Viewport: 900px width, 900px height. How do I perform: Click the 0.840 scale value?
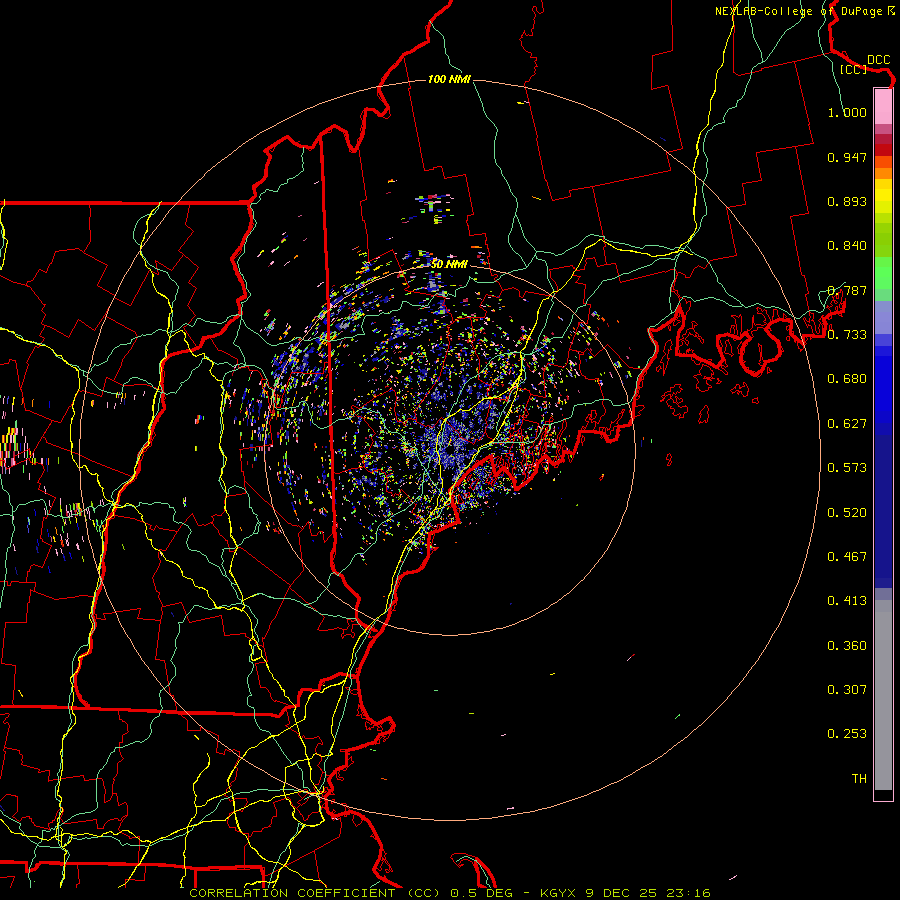(847, 246)
